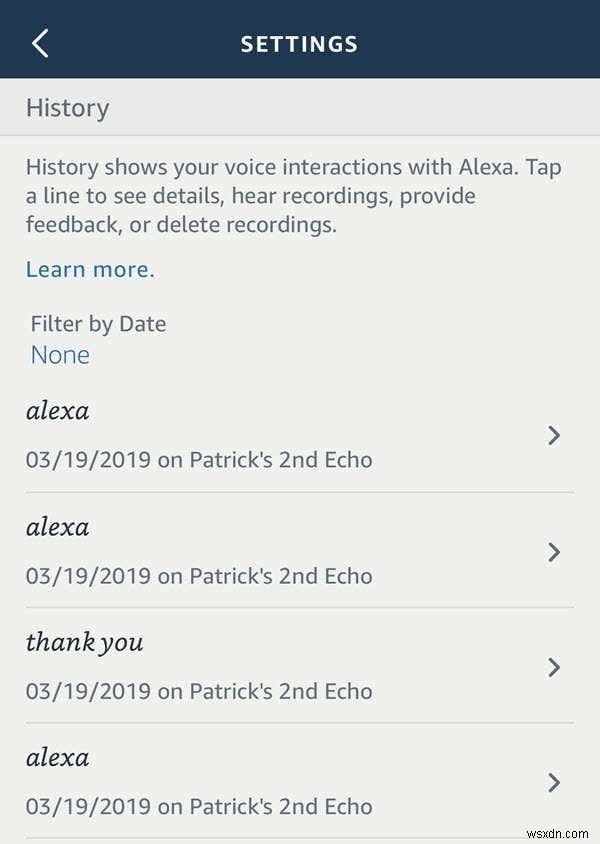Tap the SETTINGS title bar
Image resolution: width=600 pixels, height=844 pixels.
click(x=300, y=43)
